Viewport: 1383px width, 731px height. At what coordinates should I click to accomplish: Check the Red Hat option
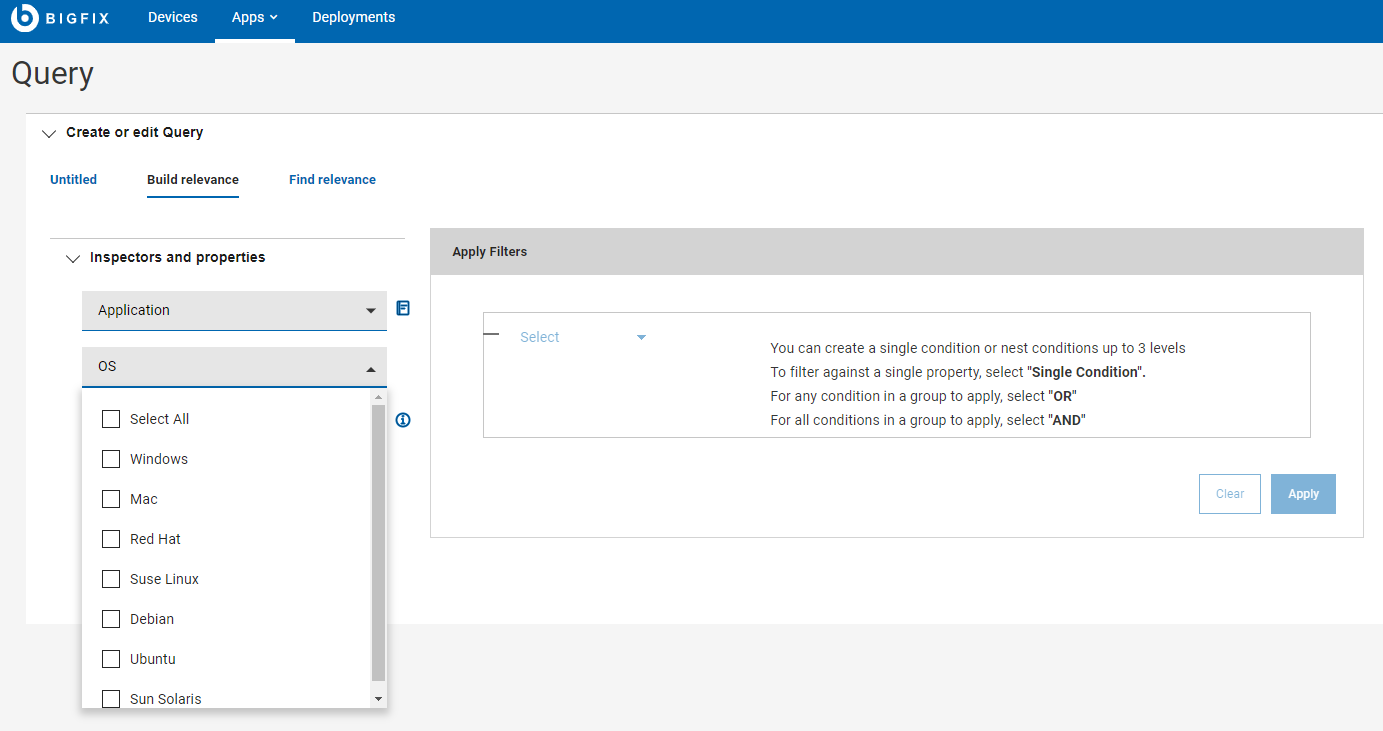tap(111, 539)
